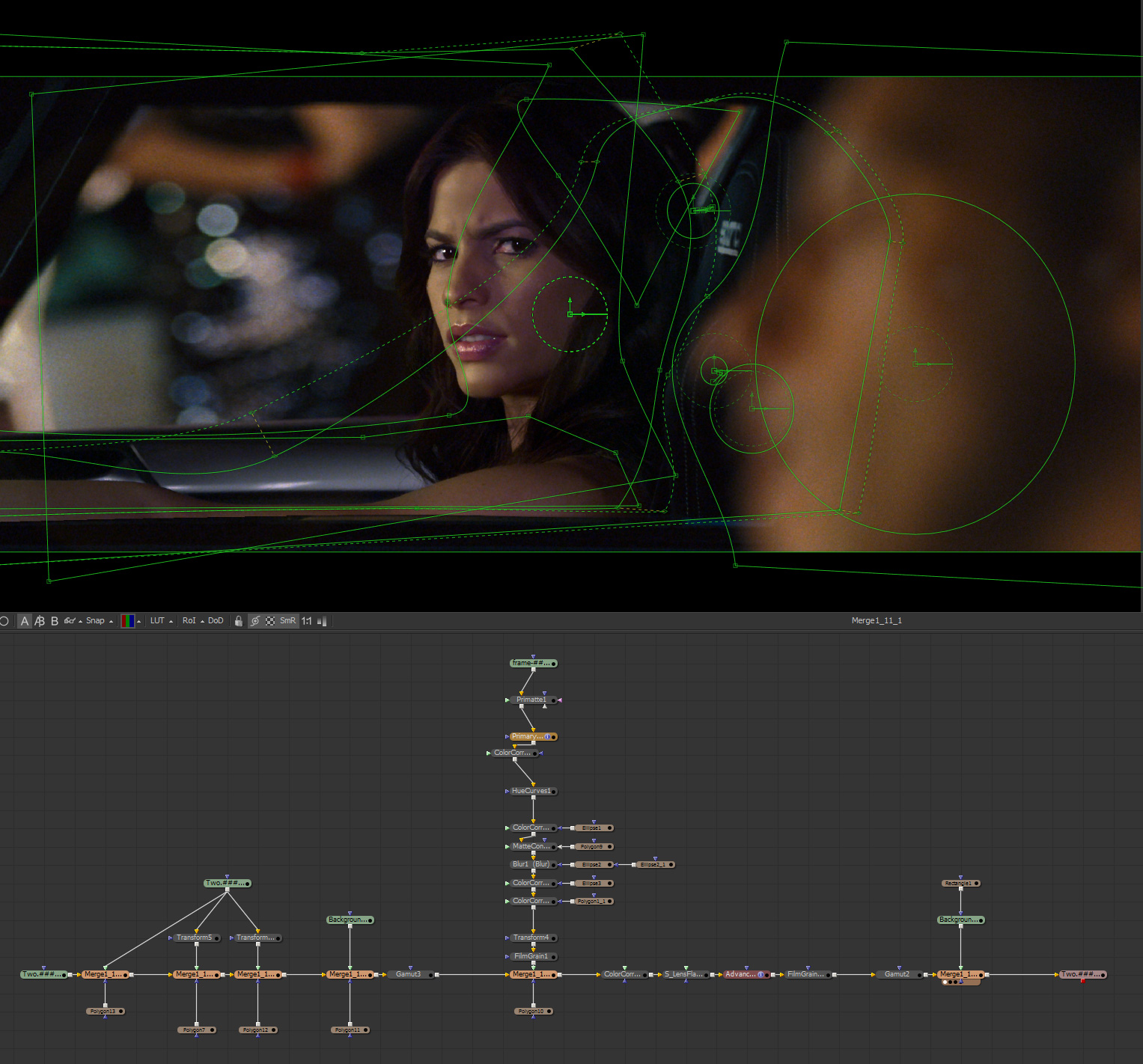This screenshot has height=1064, width=1143.
Task: Select the frame-## loader node
Action: click(x=533, y=663)
